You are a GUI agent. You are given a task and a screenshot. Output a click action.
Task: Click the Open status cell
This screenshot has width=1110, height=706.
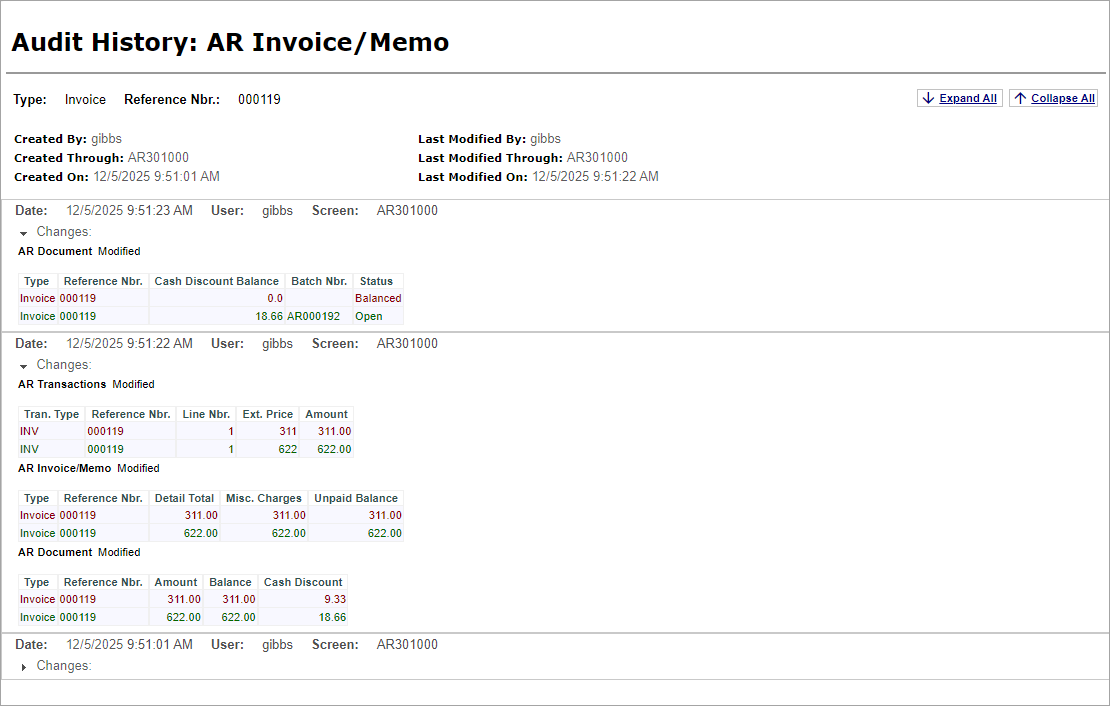coord(369,317)
